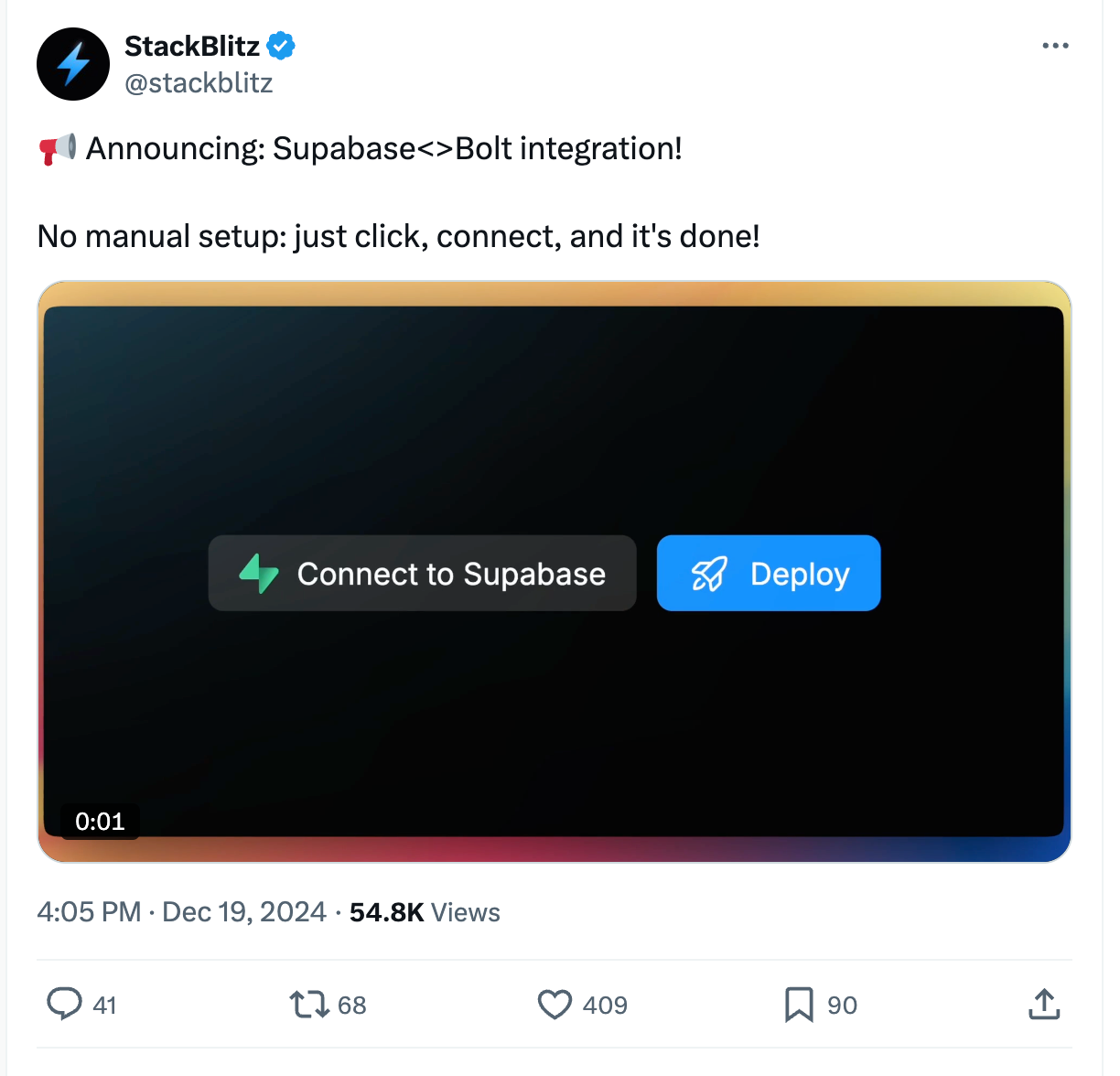This screenshot has width=1120, height=1076.
Task: Click the @stackblitz handle
Action: pyautogui.click(x=199, y=83)
